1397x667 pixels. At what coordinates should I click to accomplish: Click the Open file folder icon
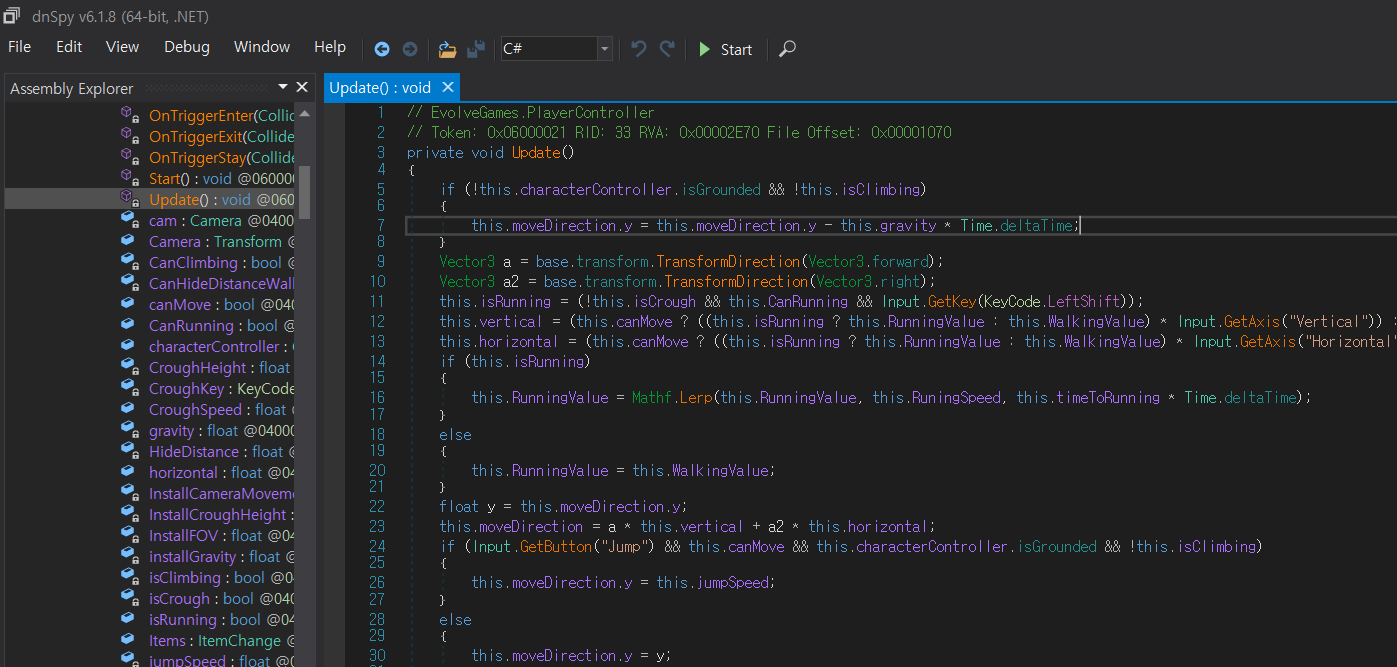[447, 49]
